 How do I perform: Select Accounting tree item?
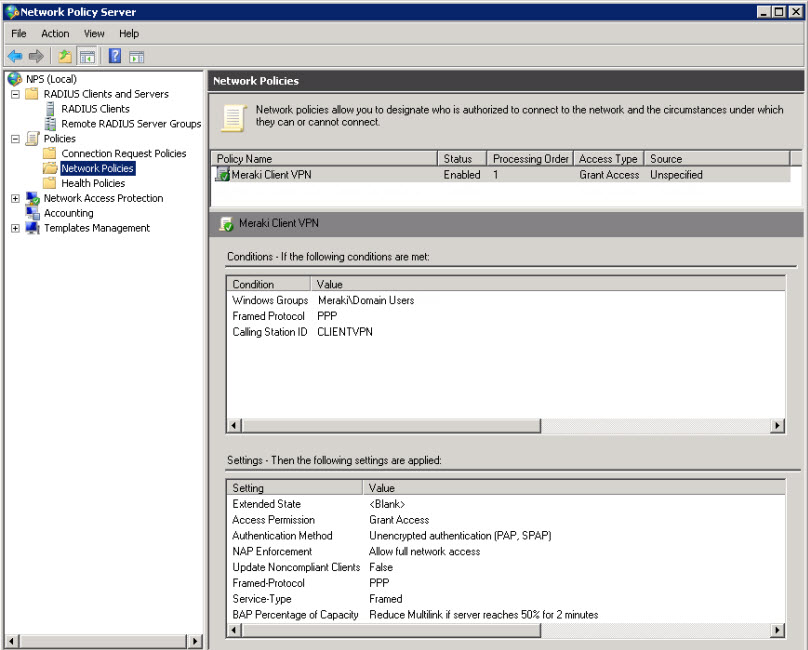pyautogui.click(x=69, y=213)
